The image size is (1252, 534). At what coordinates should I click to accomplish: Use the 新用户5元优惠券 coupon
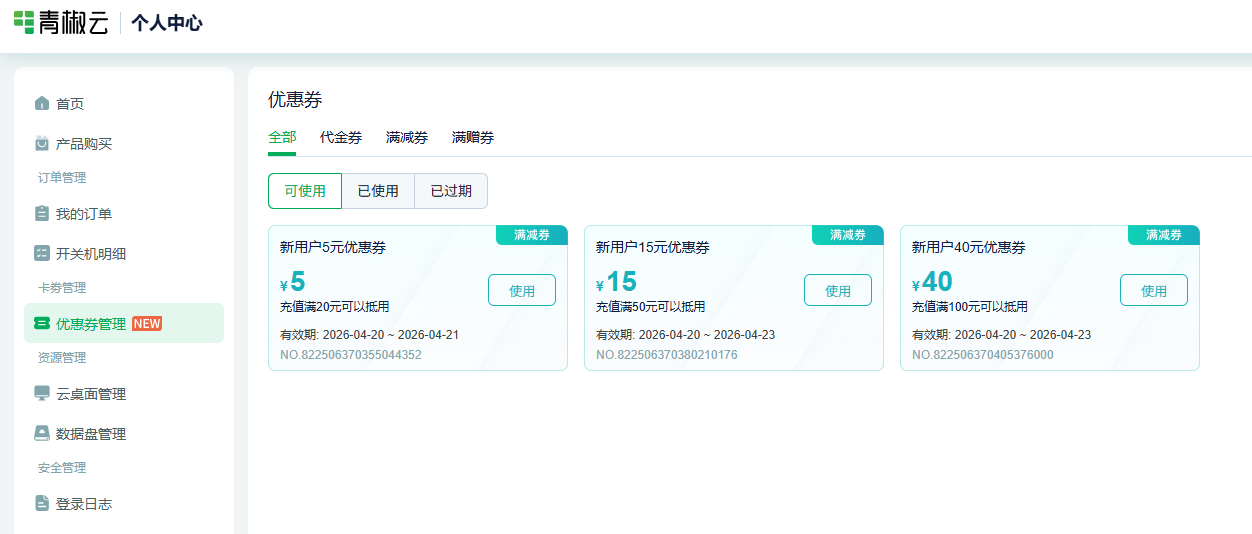[x=522, y=291]
